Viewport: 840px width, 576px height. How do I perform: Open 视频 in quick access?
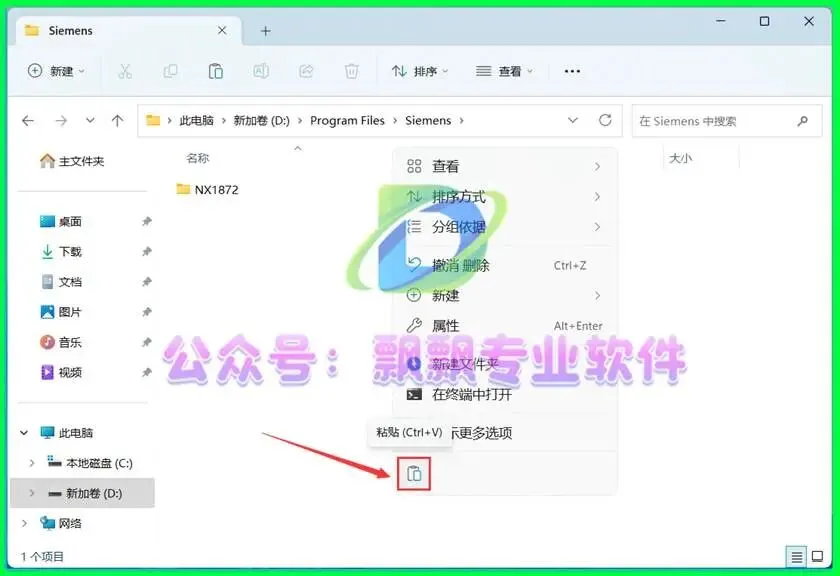61,372
